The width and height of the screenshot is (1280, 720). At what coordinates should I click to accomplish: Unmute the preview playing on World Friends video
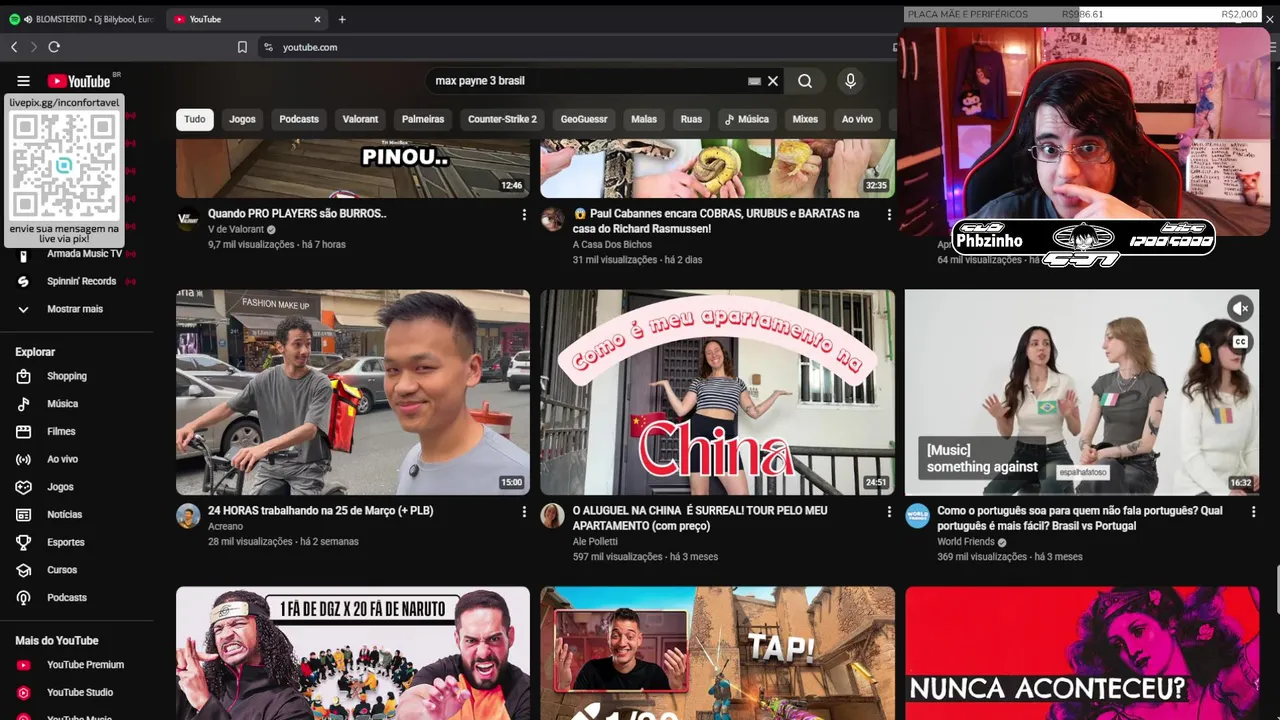[1241, 308]
